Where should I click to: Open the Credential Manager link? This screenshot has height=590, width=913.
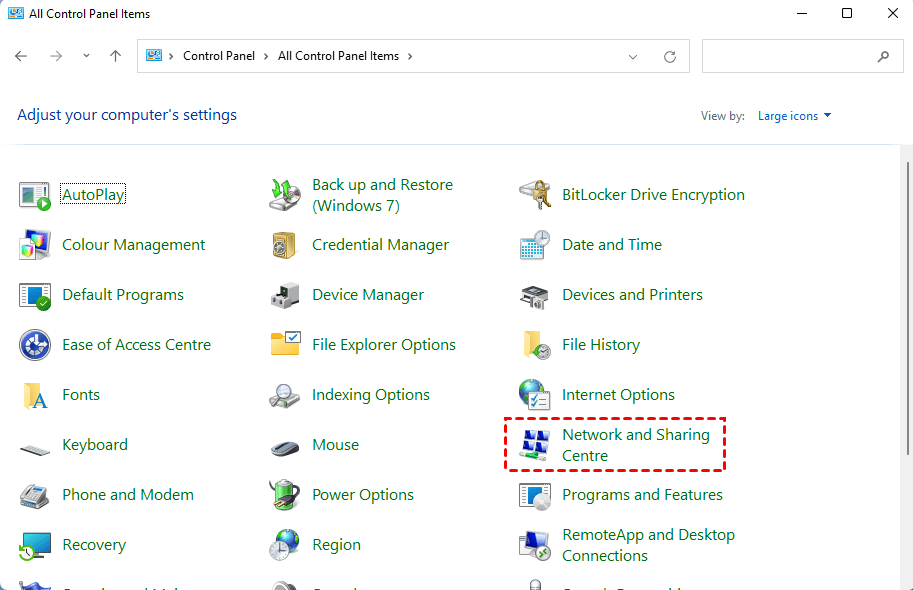[x=380, y=245]
